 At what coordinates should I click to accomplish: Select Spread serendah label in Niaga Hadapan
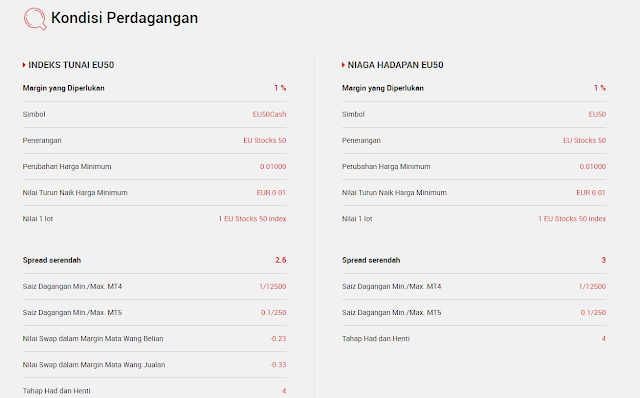click(x=371, y=260)
